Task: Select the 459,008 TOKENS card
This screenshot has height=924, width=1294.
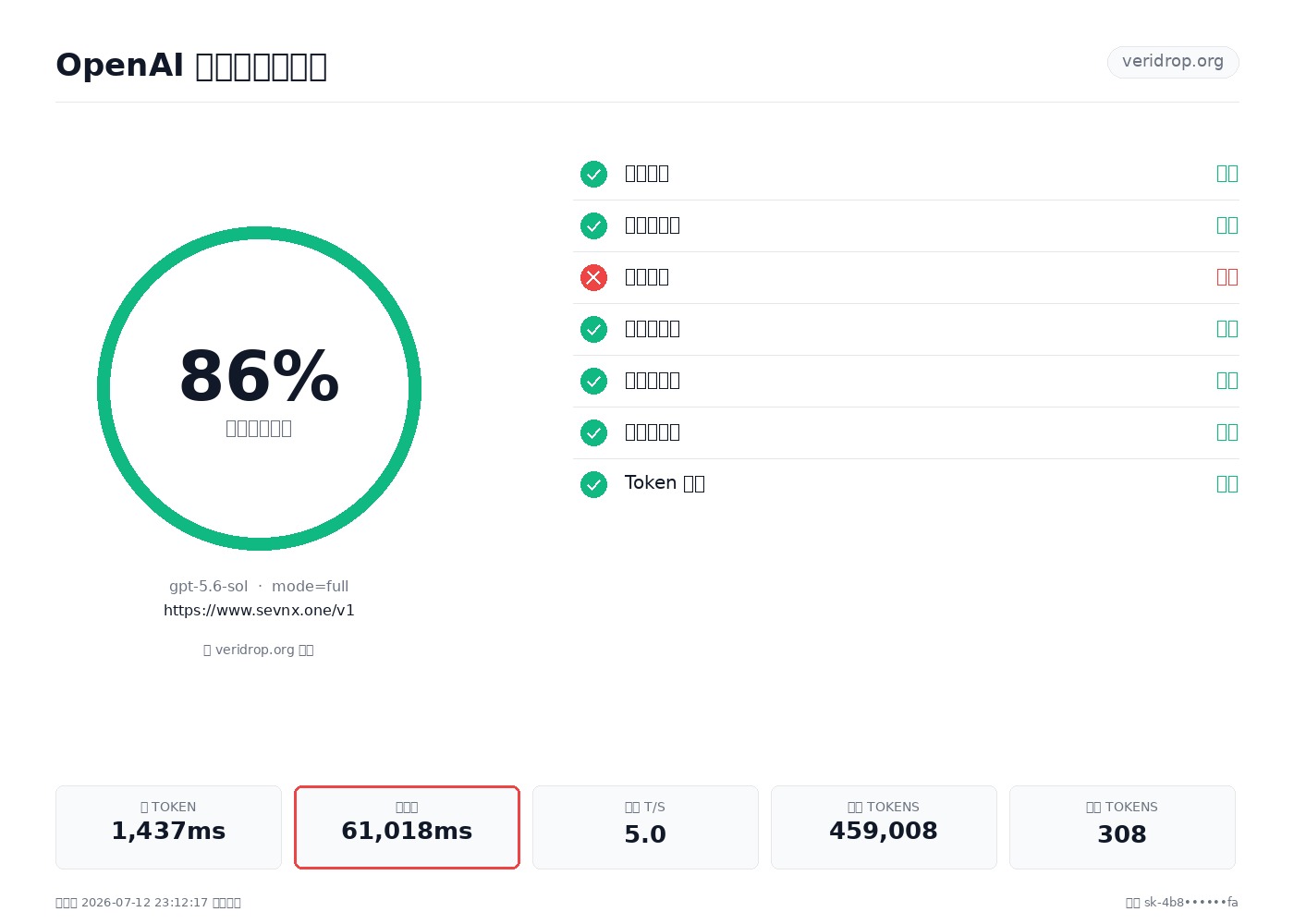Action: click(x=884, y=827)
